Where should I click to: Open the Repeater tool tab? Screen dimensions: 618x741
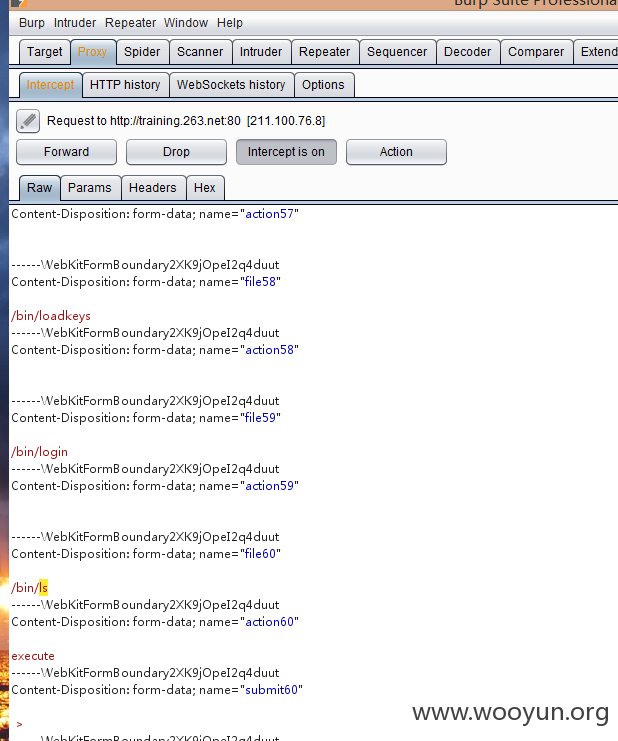[x=325, y=52]
